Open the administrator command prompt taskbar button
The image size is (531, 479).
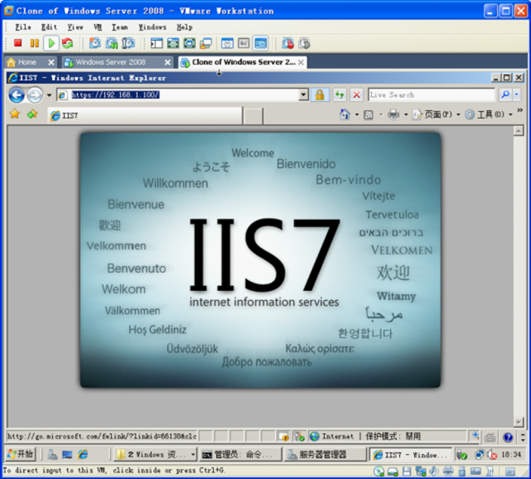[240, 454]
